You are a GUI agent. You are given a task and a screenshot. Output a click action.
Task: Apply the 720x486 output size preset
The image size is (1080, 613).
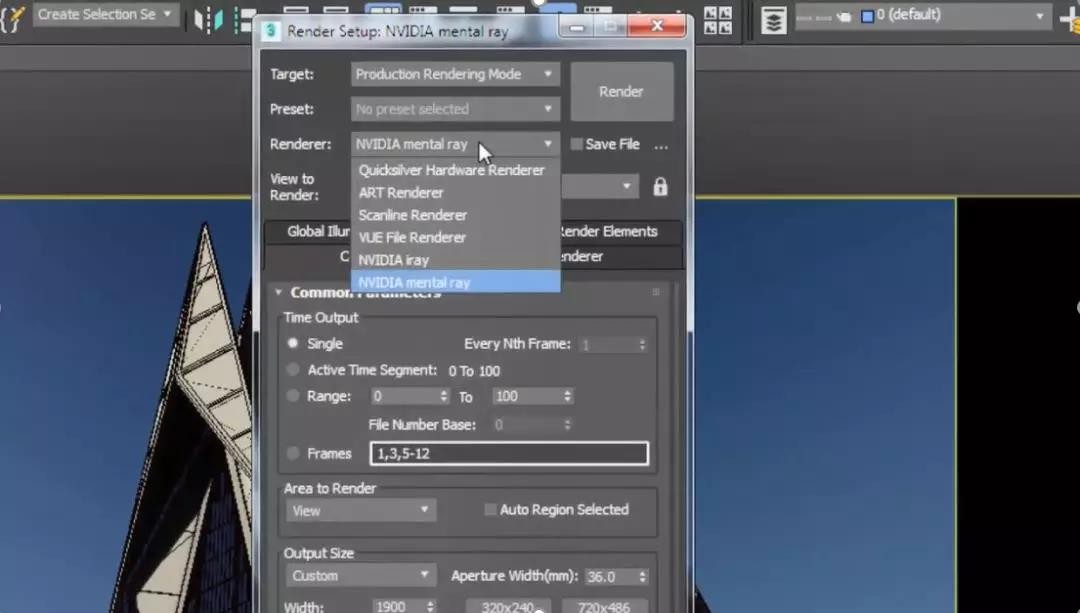[x=604, y=606]
